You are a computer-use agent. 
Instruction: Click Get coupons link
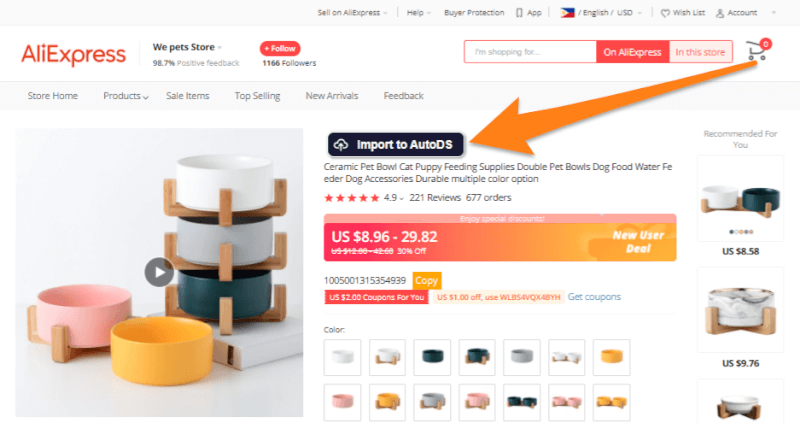(594, 296)
